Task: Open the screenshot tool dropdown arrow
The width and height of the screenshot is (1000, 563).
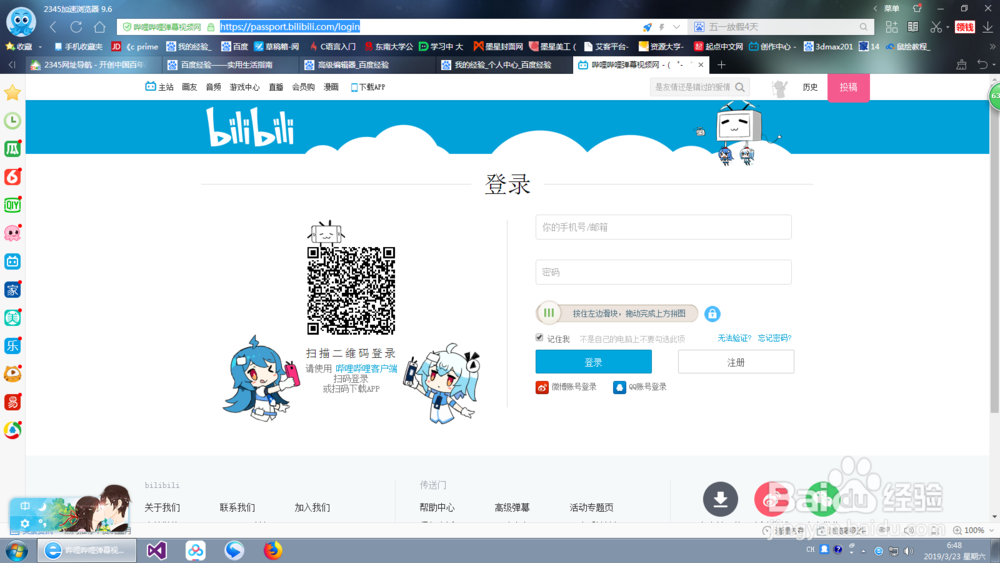Action: click(948, 27)
